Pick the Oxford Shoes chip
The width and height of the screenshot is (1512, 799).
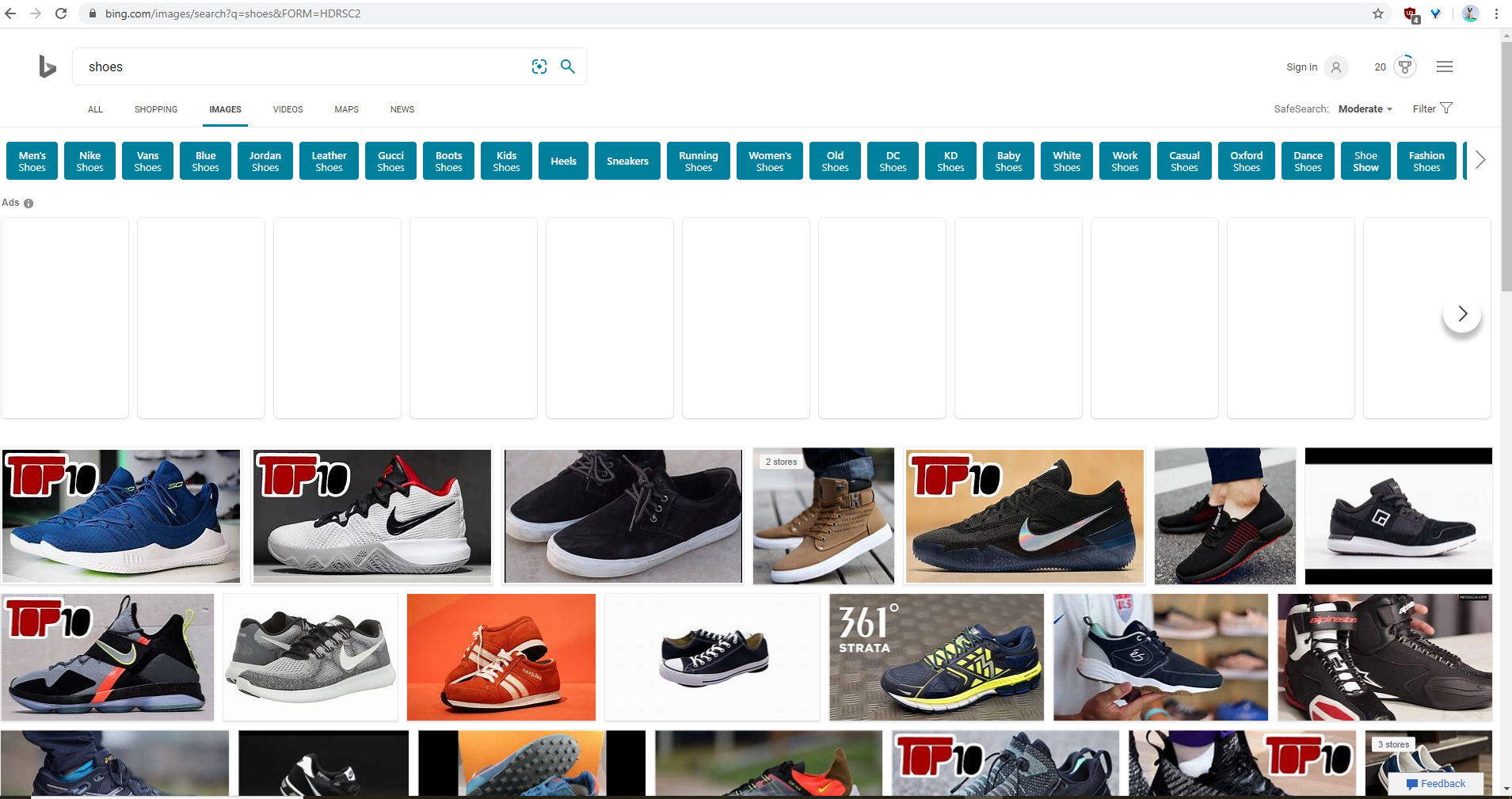[1247, 161]
